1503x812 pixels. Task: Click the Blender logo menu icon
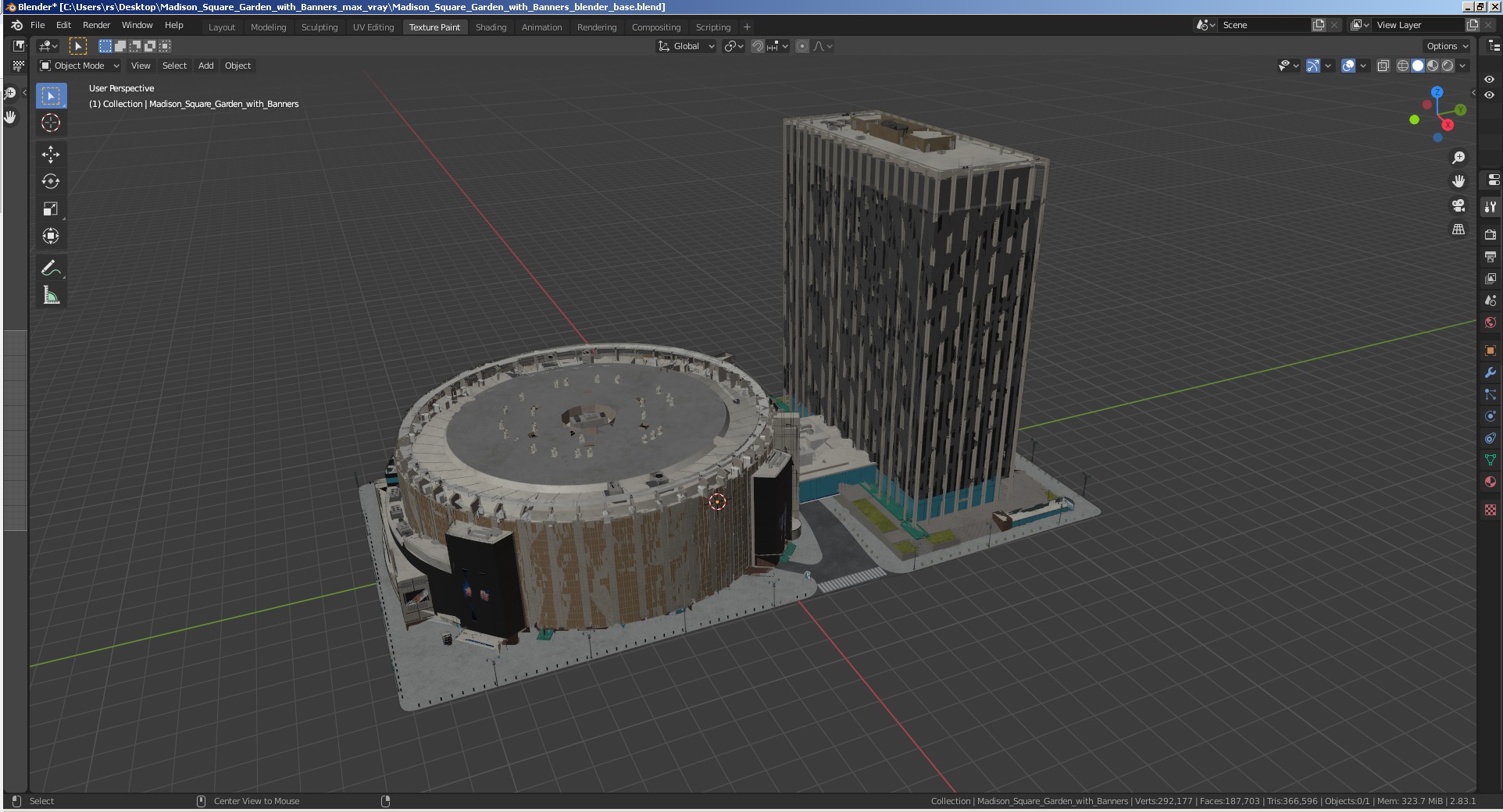pos(16,25)
